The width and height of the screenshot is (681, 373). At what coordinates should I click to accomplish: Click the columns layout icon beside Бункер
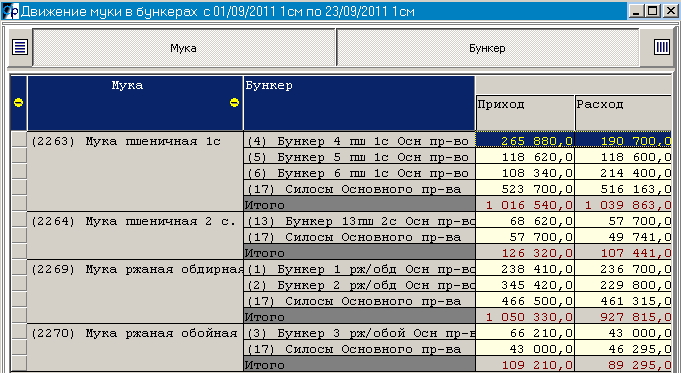pos(661,47)
